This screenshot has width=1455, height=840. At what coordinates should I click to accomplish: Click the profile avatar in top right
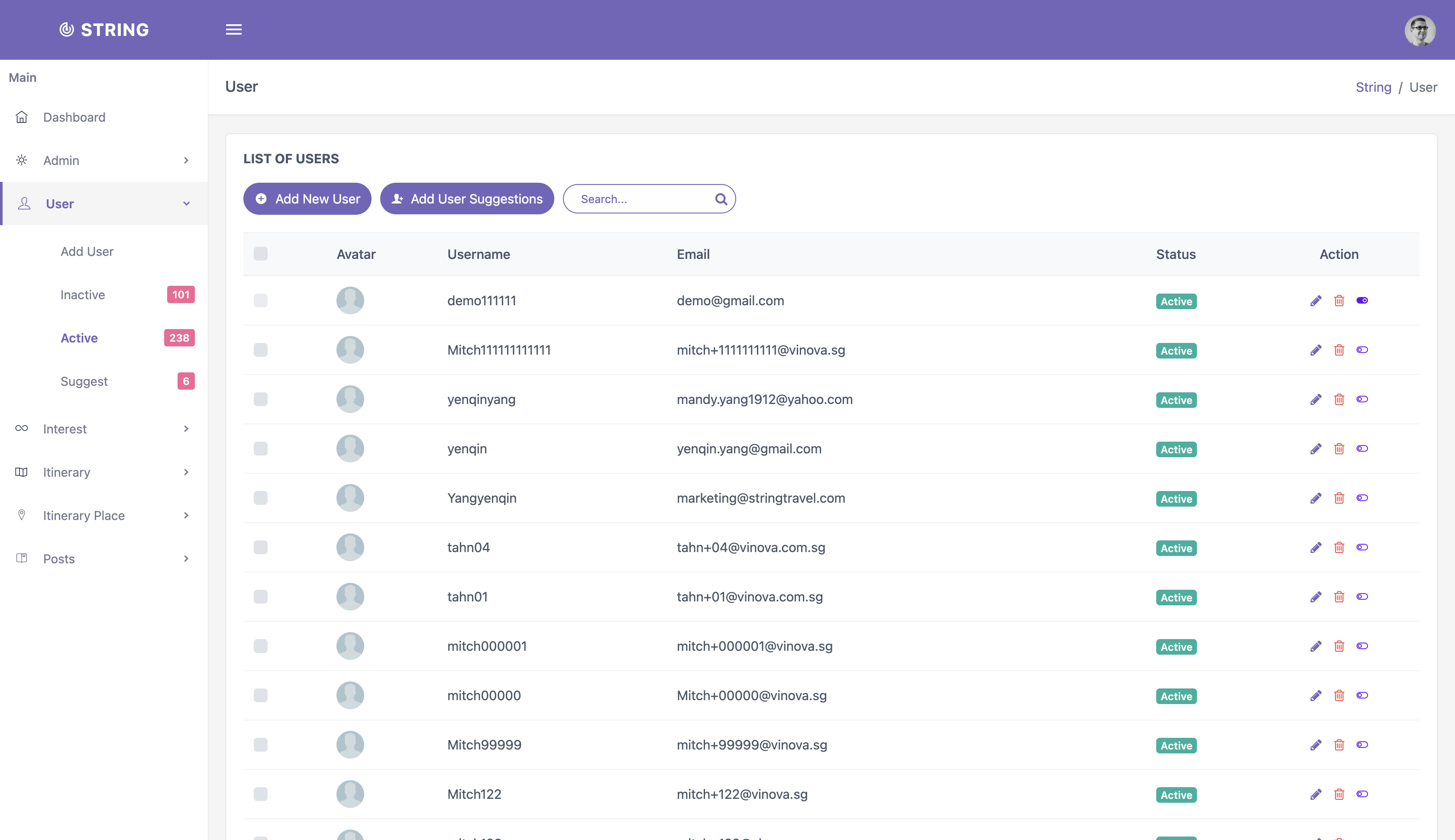1419,30
